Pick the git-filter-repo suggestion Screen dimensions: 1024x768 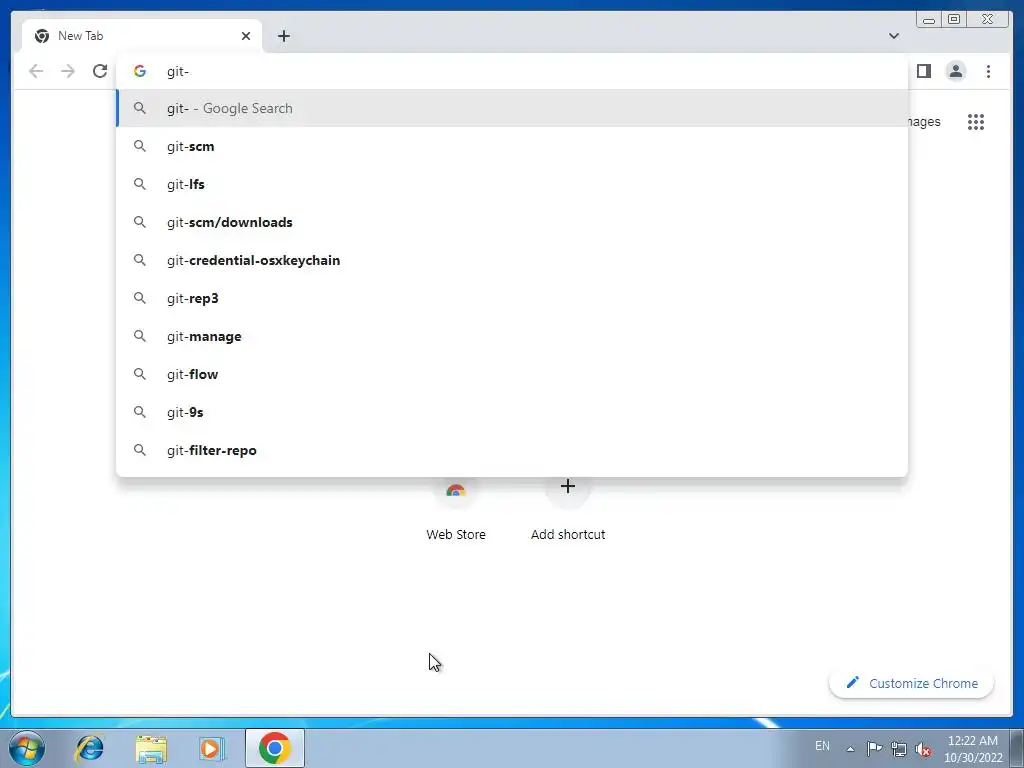click(x=512, y=450)
